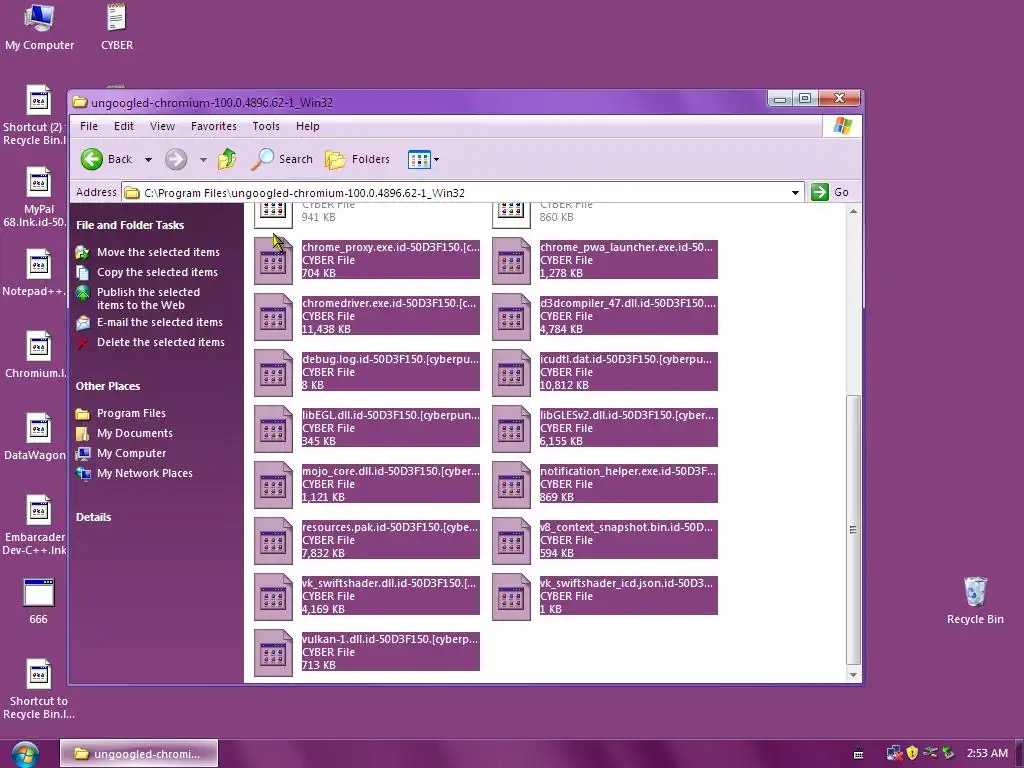Click the ungoogled-chromi... taskbar button
This screenshot has height=768, width=1024.
[139, 754]
